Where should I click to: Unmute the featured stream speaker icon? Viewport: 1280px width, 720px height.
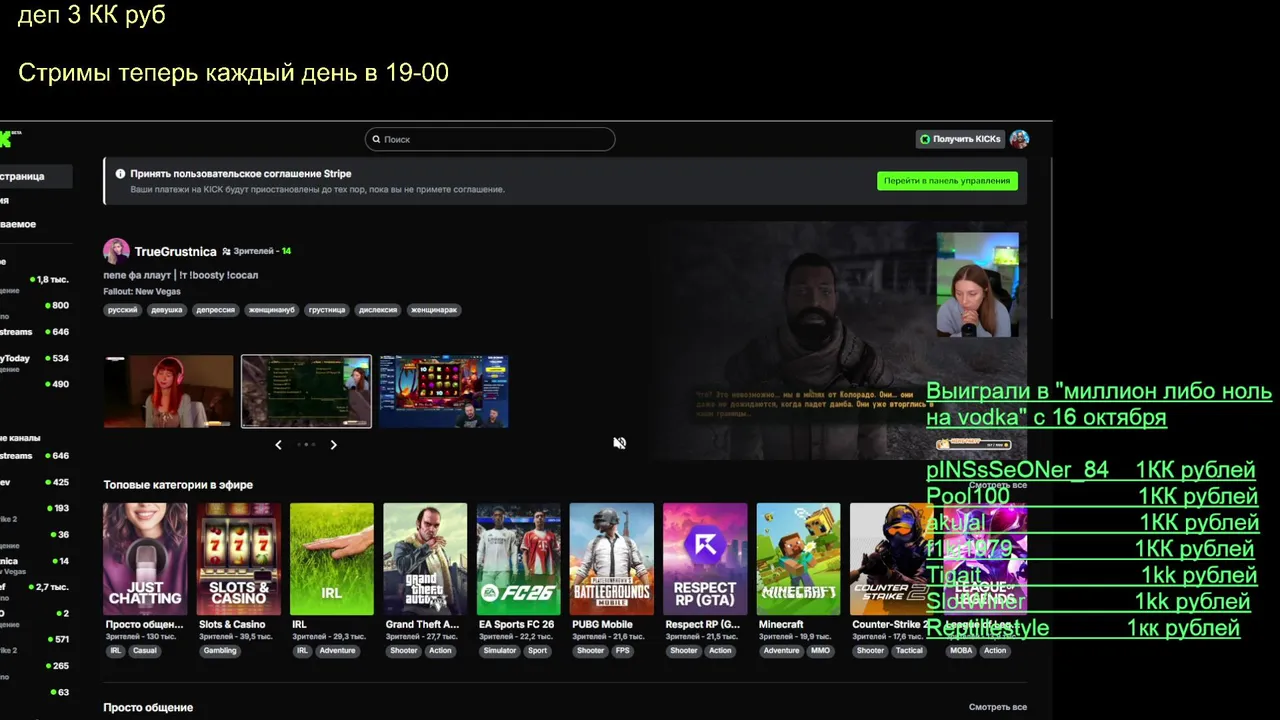[x=619, y=443]
